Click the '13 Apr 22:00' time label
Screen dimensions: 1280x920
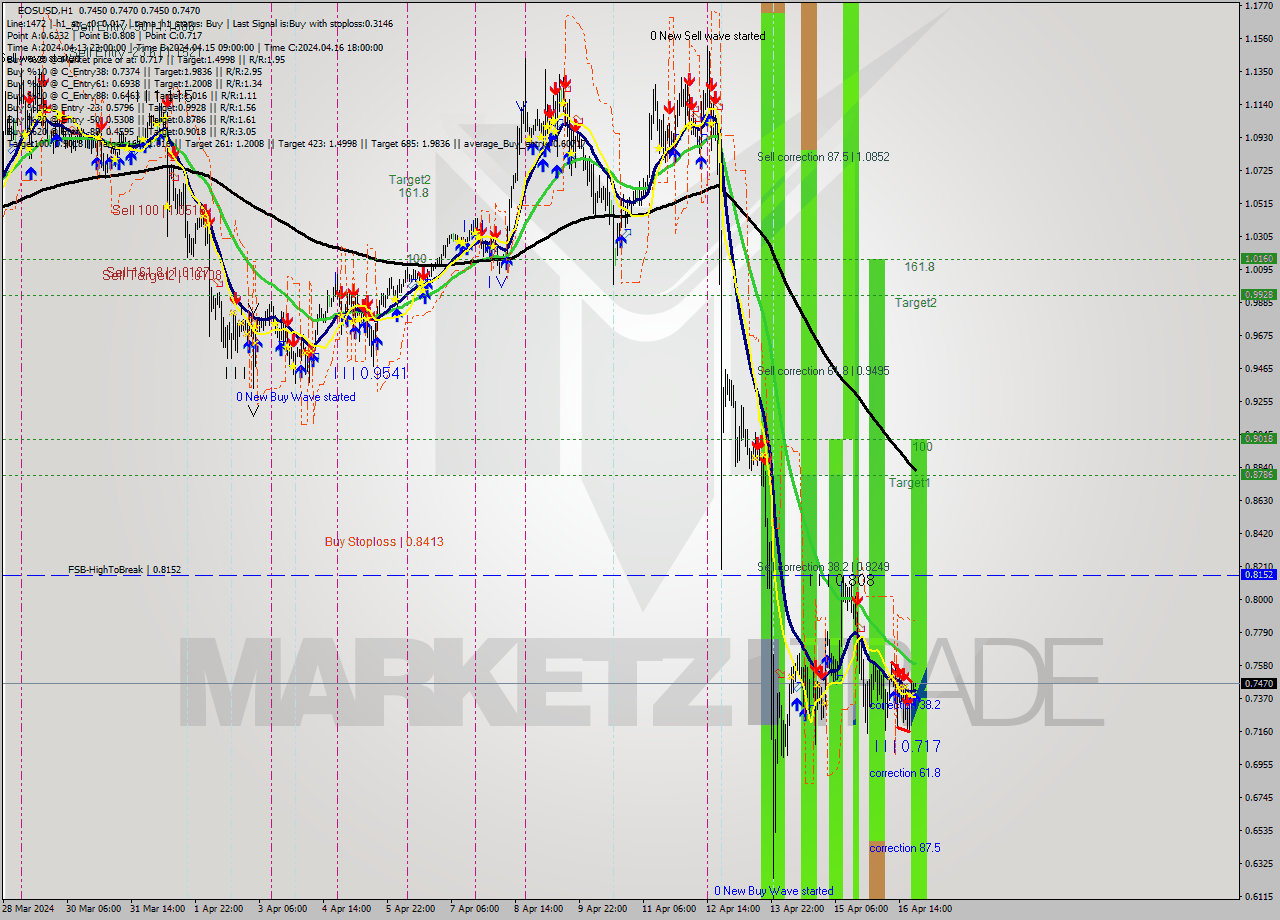coord(797,909)
